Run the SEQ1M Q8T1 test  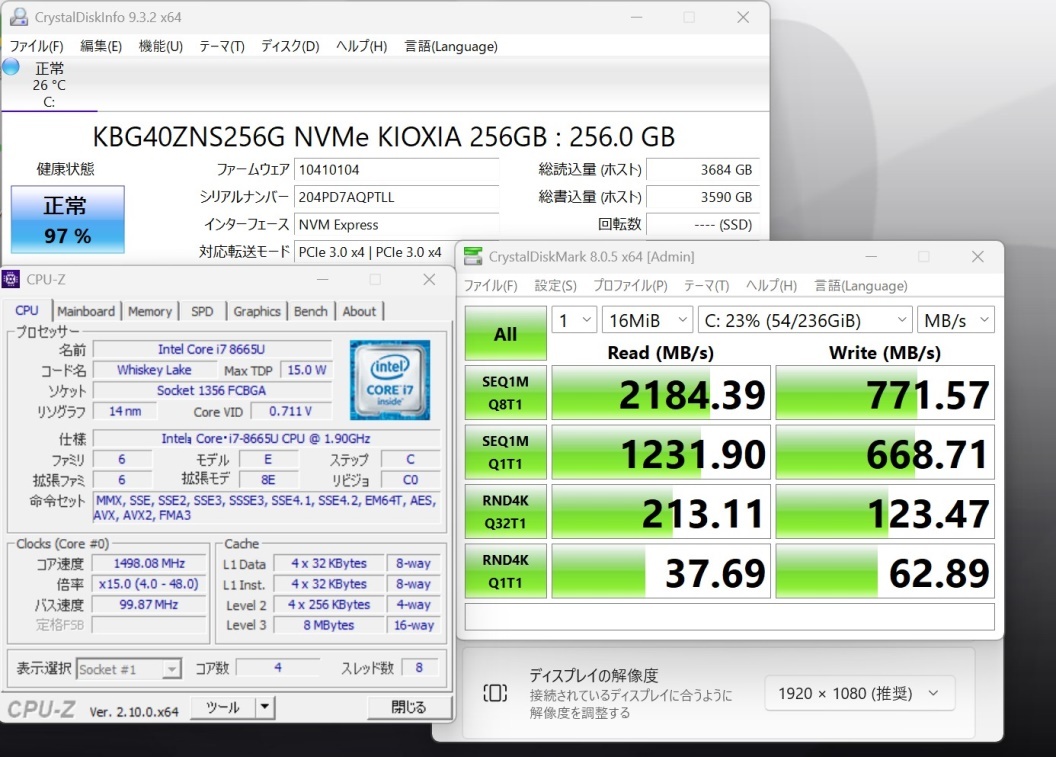505,393
